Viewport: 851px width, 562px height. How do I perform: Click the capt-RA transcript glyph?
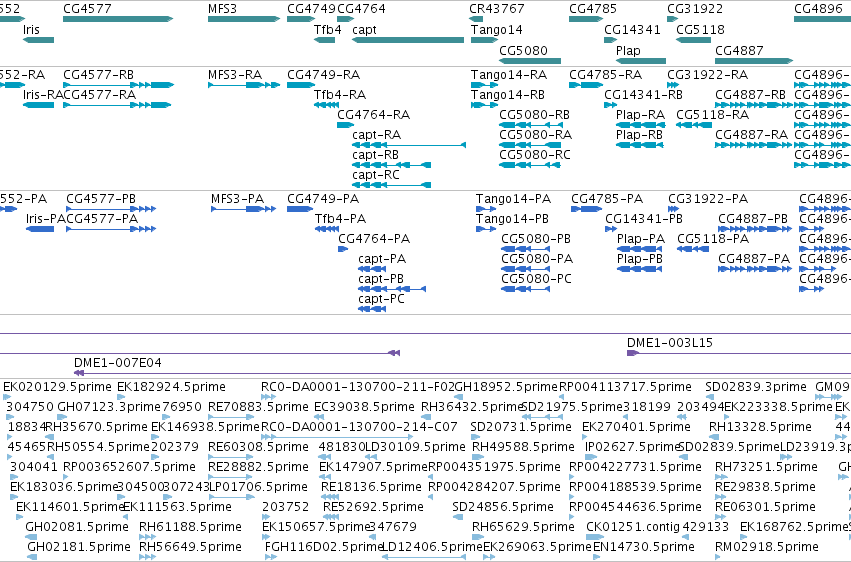coord(409,145)
